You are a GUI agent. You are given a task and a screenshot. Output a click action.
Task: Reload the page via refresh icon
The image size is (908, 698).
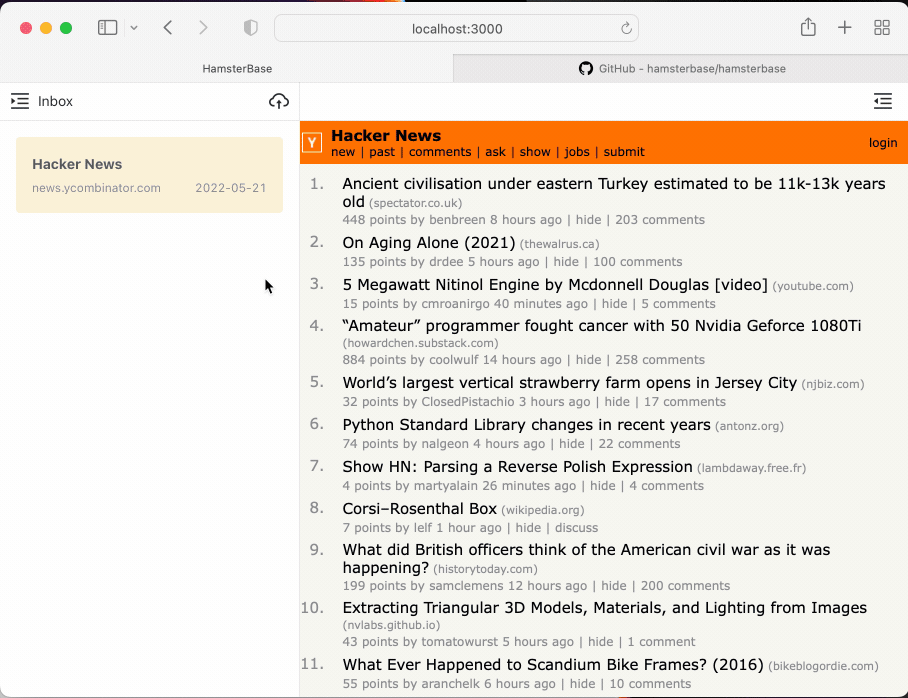[x=627, y=29]
